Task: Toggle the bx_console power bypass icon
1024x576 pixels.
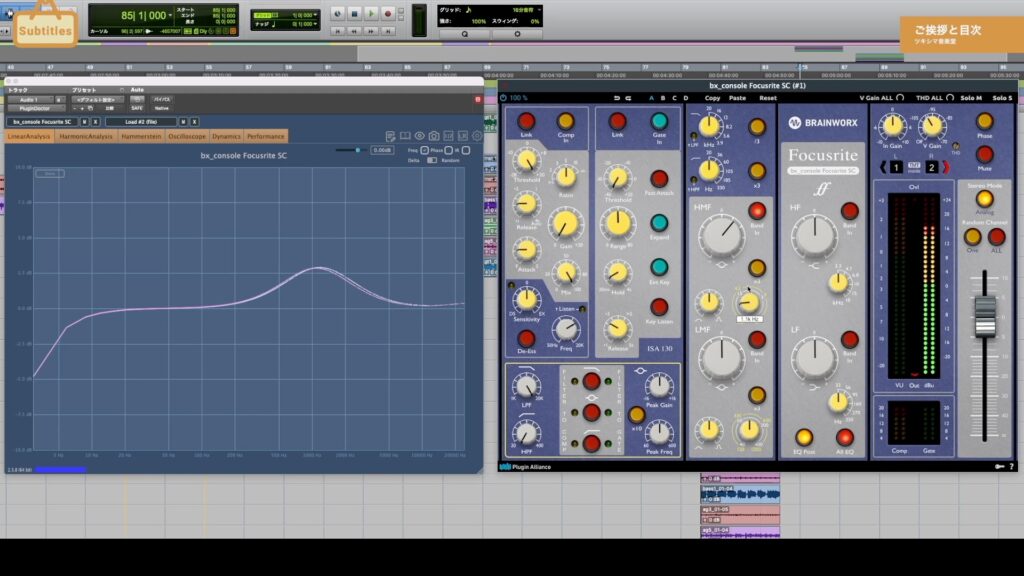Action: point(504,98)
